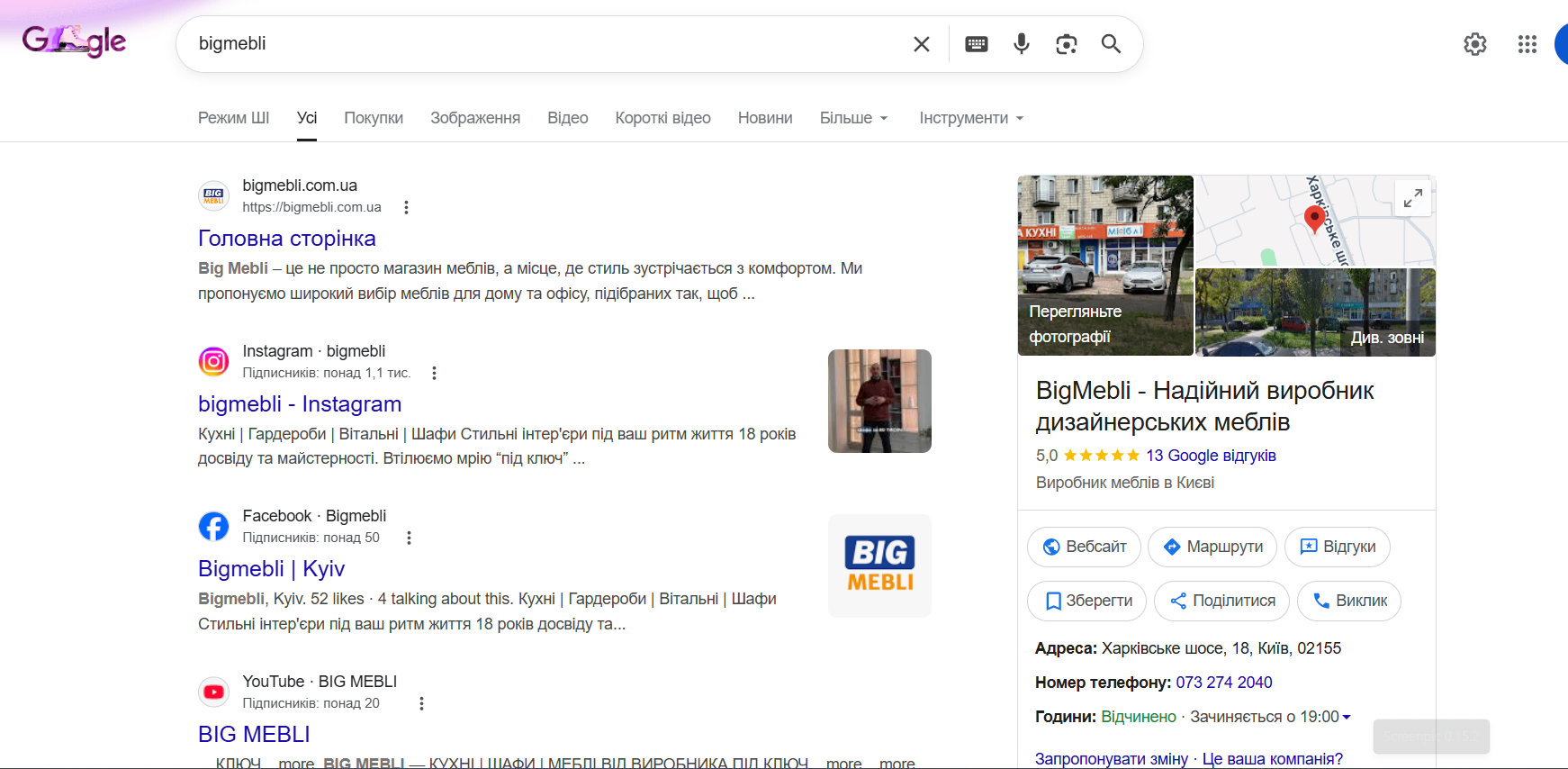Click Запропонувати зміну link
1568x769 pixels.
[x=1112, y=759]
